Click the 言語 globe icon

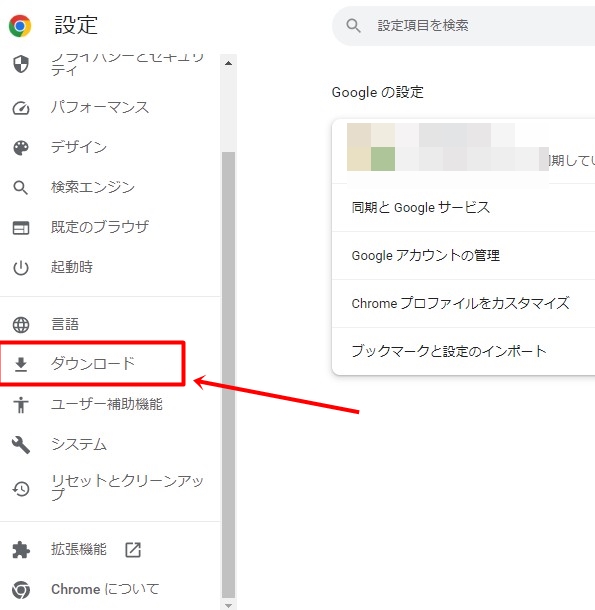(x=21, y=324)
